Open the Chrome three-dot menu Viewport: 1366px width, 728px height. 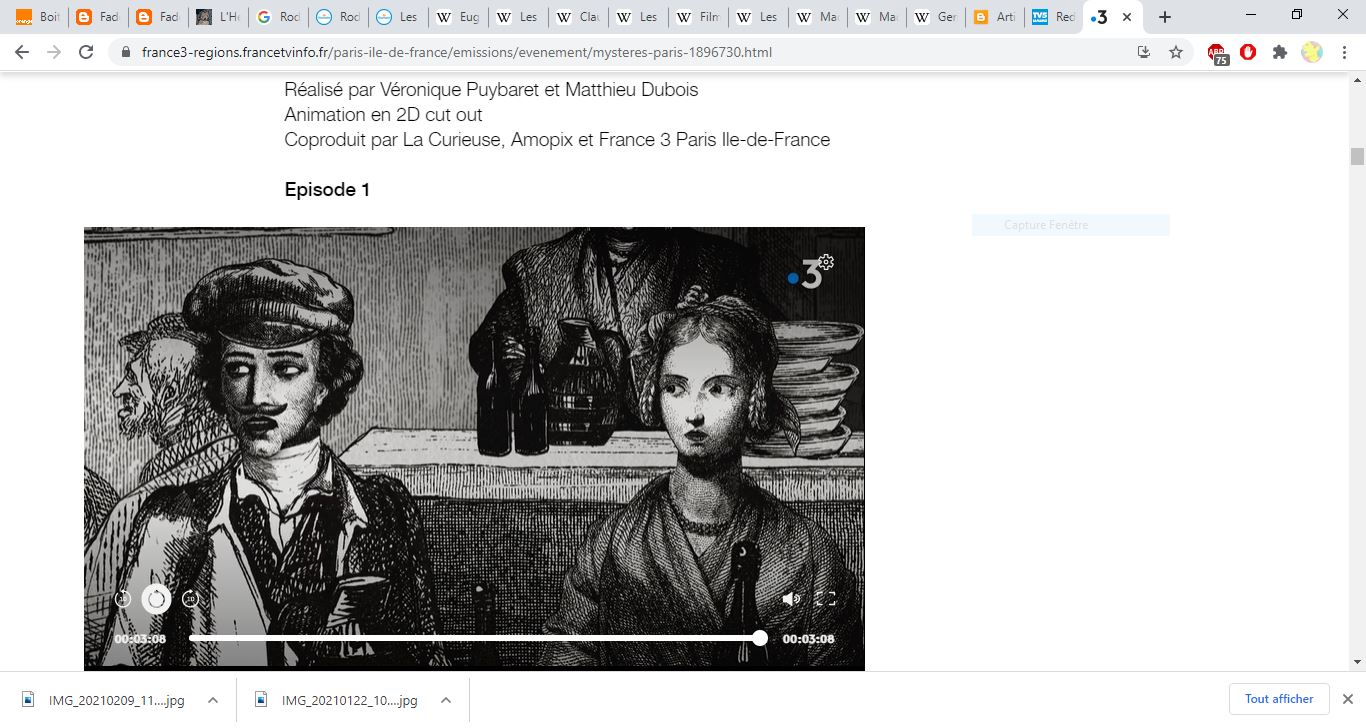pyautogui.click(x=1343, y=52)
